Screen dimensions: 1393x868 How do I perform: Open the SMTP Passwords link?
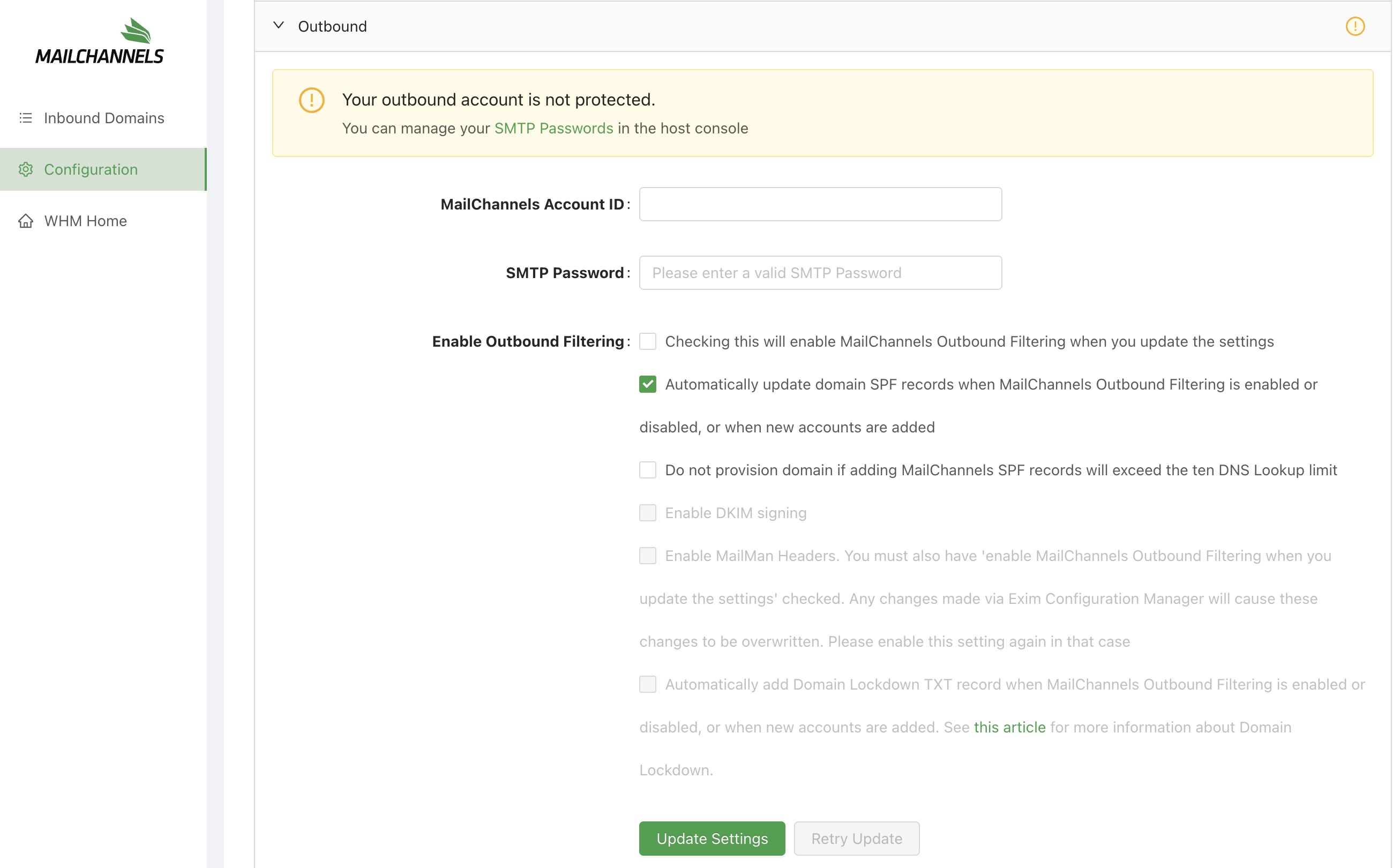point(554,129)
